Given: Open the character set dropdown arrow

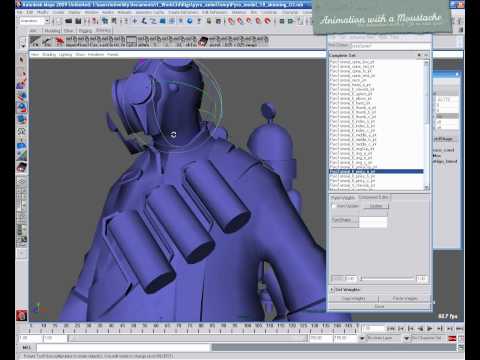Looking at the screenshot, I should (406, 338).
